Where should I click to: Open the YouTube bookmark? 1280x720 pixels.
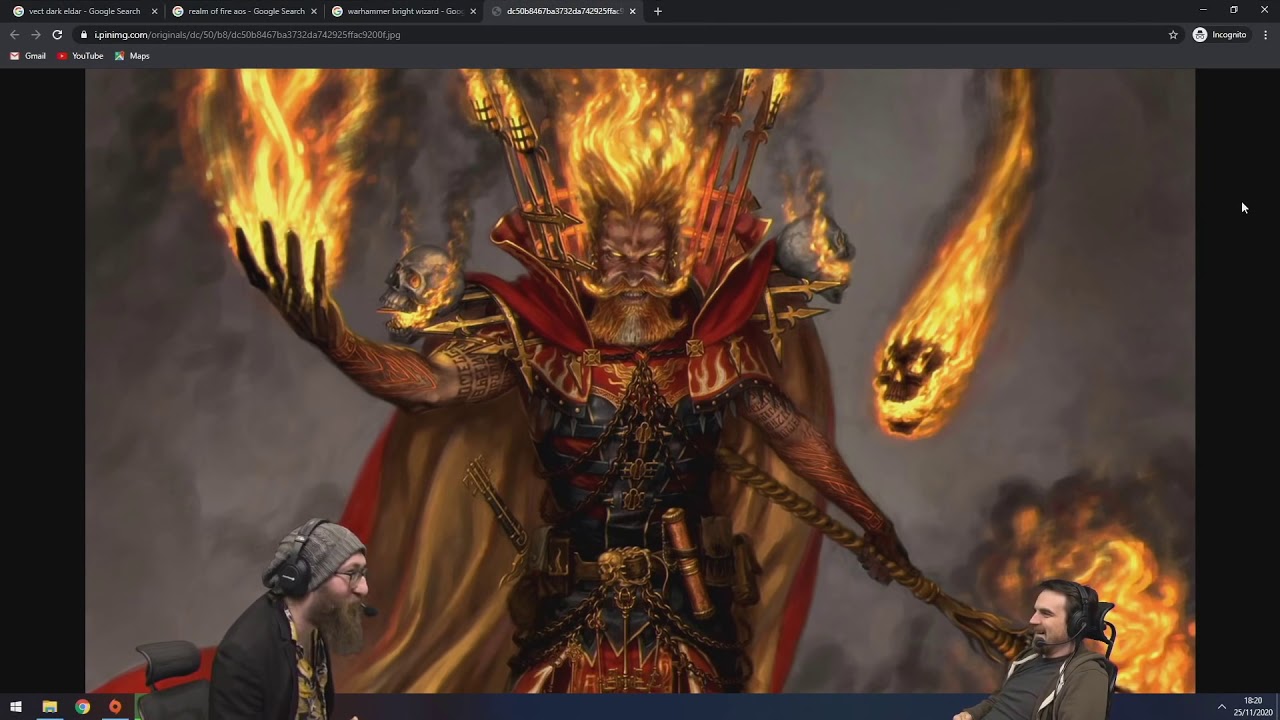point(80,56)
